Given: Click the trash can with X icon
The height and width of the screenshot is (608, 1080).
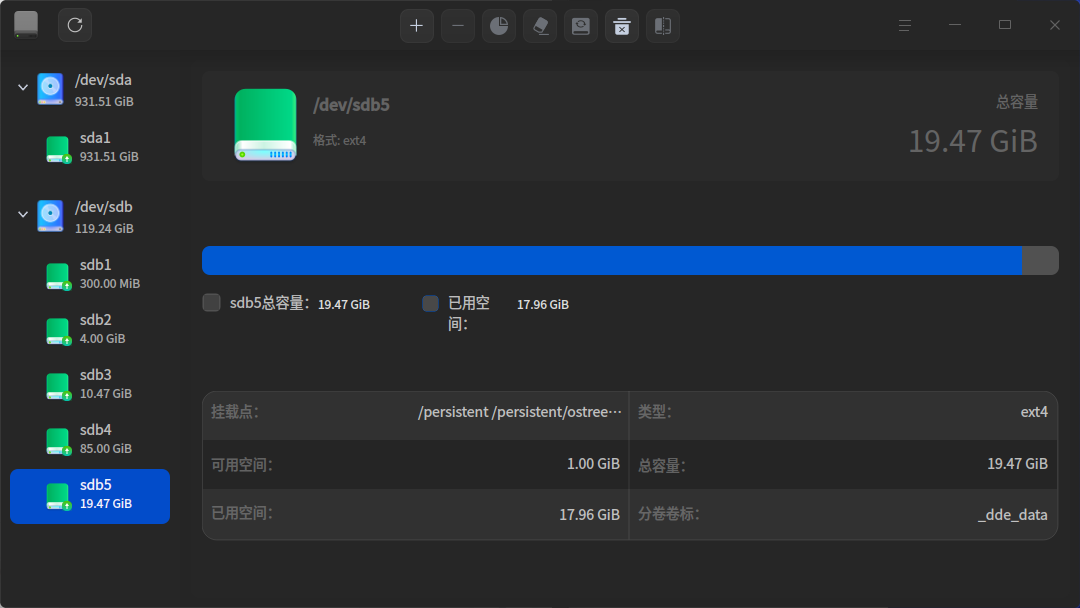Looking at the screenshot, I should 622,26.
